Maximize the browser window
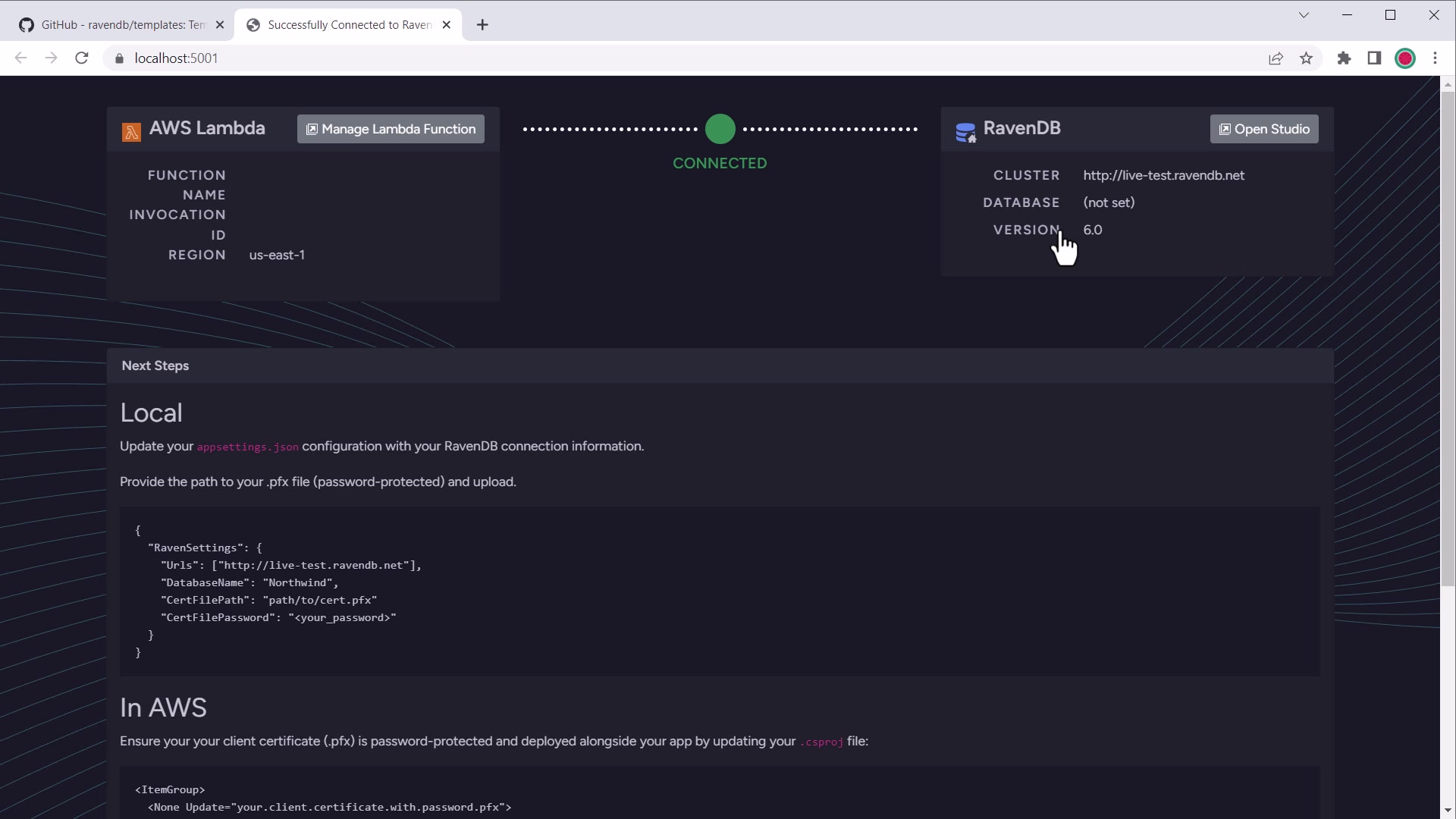The width and height of the screenshot is (1456, 819). [x=1390, y=15]
